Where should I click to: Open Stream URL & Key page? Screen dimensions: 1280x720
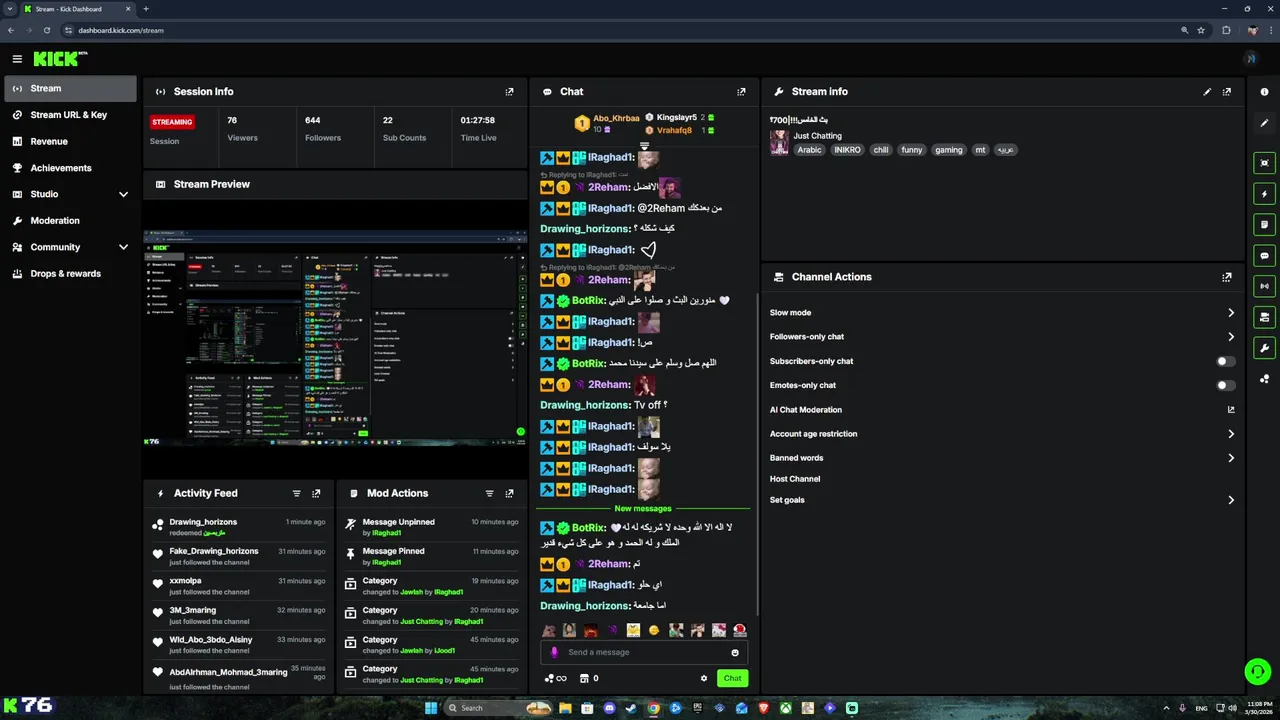70,115
